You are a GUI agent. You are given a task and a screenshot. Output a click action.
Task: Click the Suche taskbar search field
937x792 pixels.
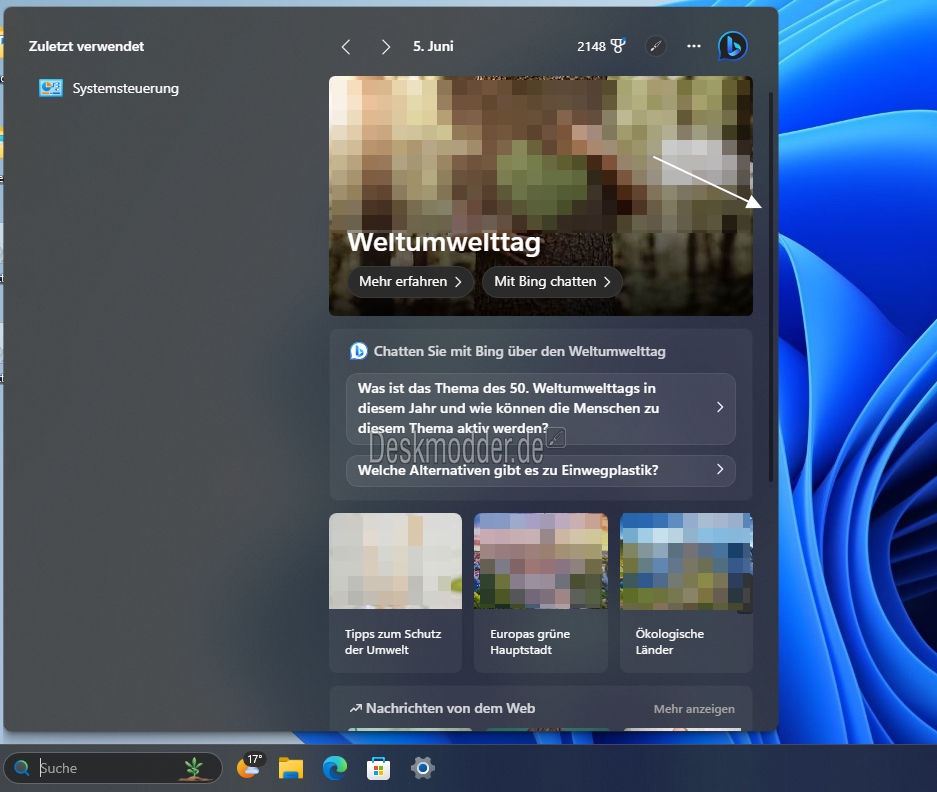[x=112, y=768]
